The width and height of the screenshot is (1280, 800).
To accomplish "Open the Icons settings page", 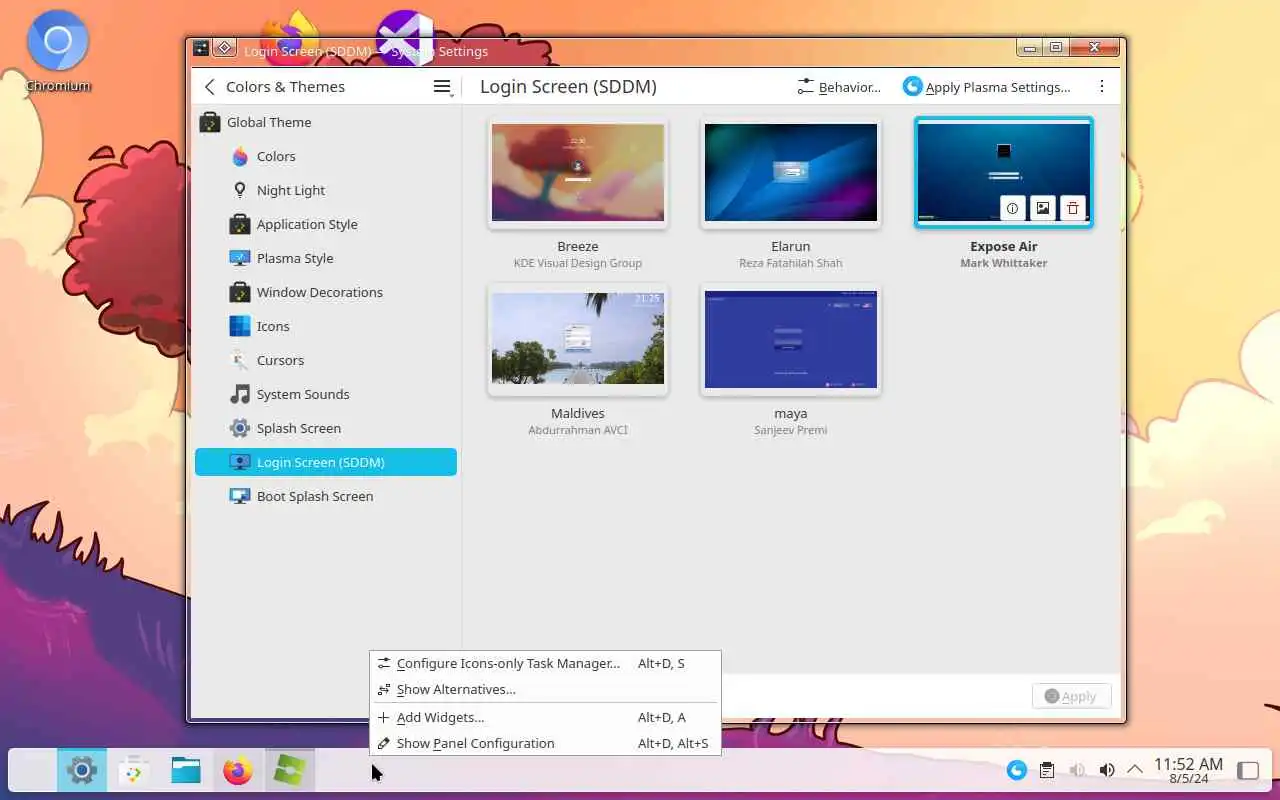I will [326, 326].
